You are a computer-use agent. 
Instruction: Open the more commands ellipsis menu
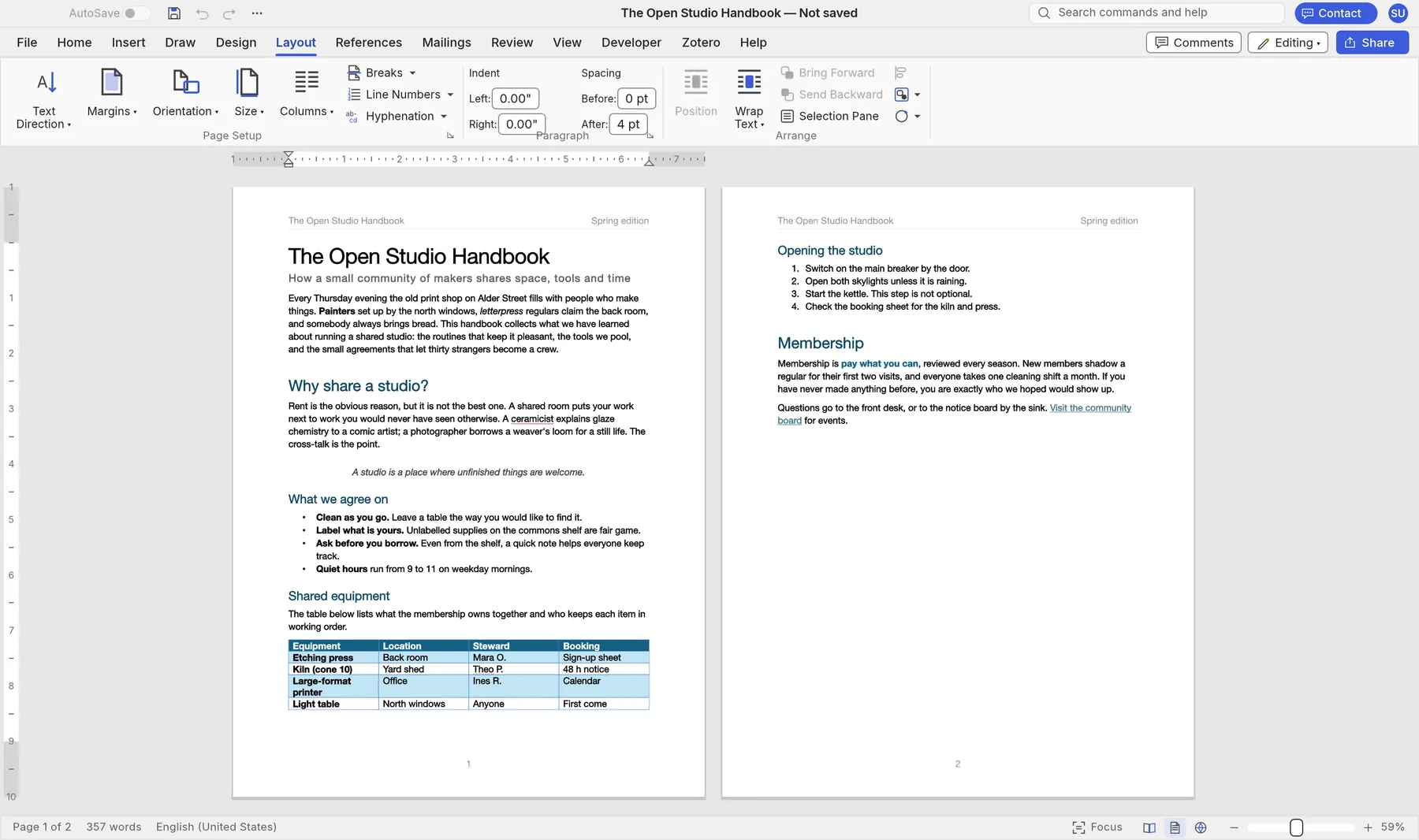257,13
